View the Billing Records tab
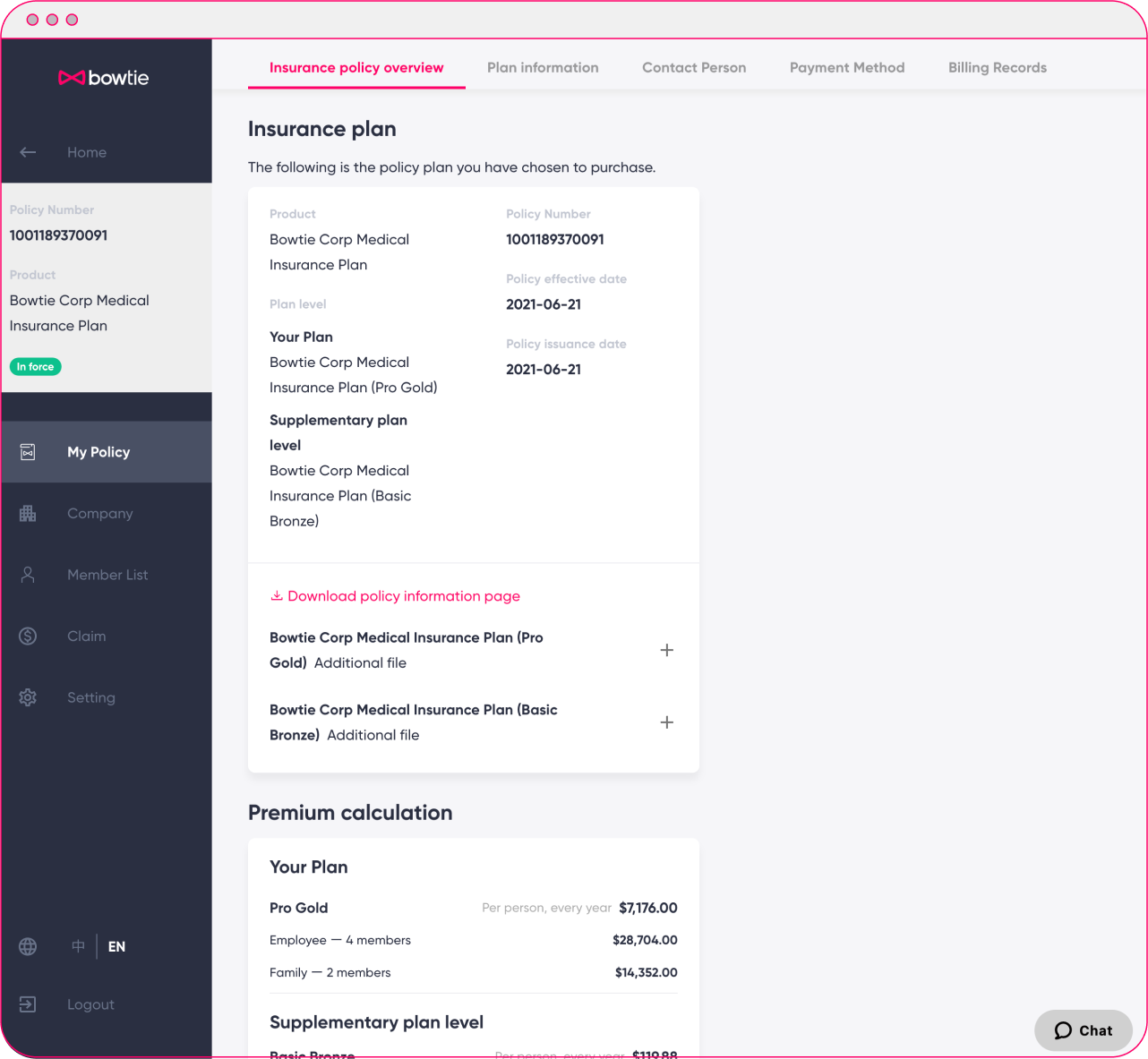This screenshot has height=1059, width=1148. (998, 67)
